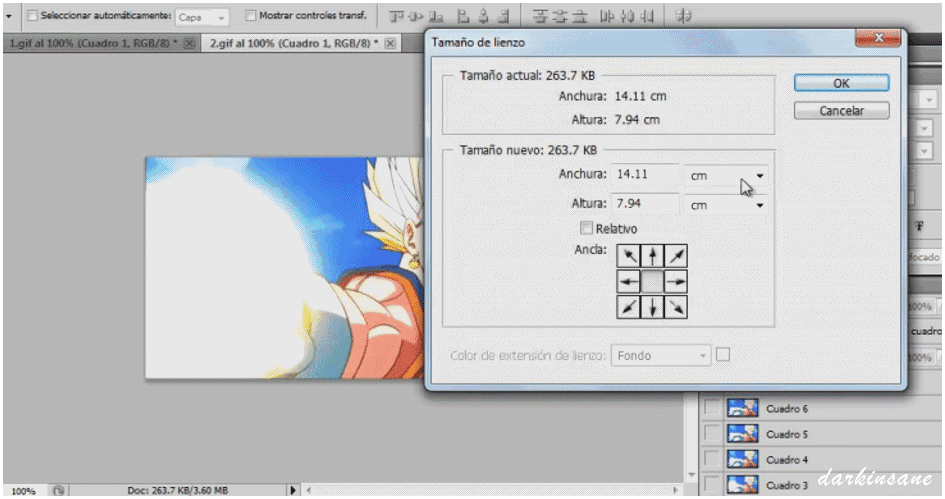Image resolution: width=945 pixels, height=499 pixels.
Task: Close the 1.gif document tab
Action: pyautogui.click(x=190, y=43)
